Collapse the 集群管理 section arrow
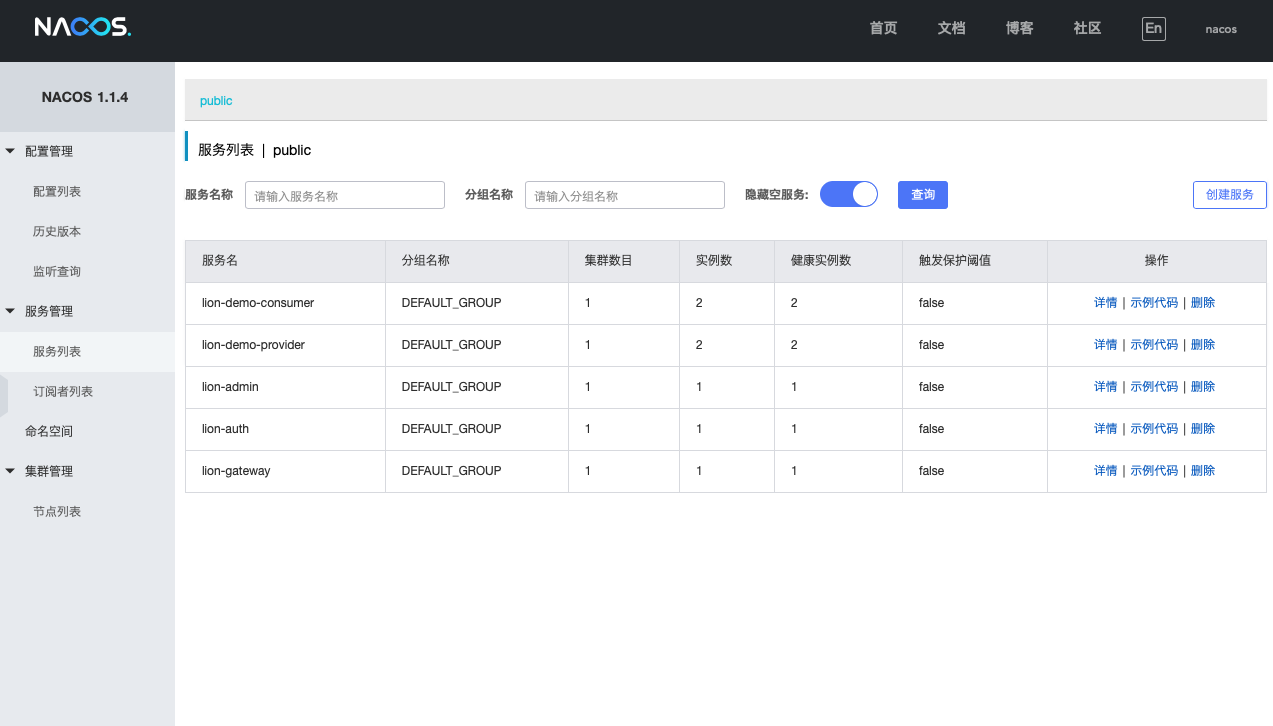 coord(10,471)
